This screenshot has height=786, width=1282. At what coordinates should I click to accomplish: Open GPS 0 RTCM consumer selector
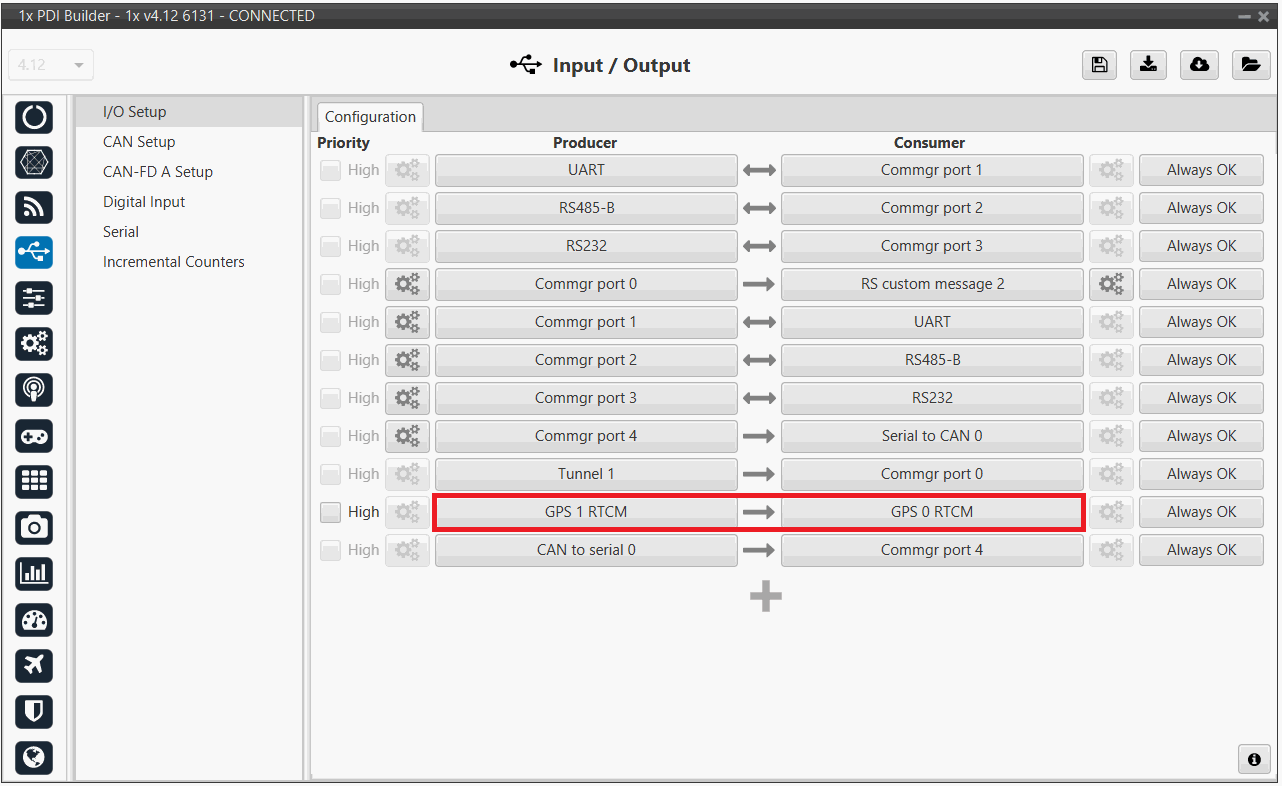(931, 512)
